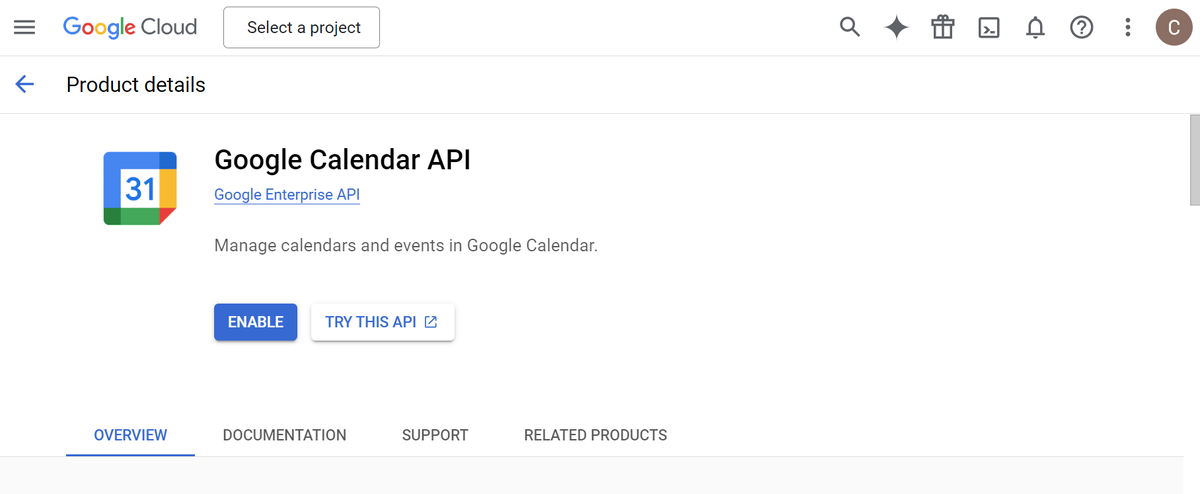The image size is (1200, 494).
Task: Open the Related Products tab
Action: point(595,435)
